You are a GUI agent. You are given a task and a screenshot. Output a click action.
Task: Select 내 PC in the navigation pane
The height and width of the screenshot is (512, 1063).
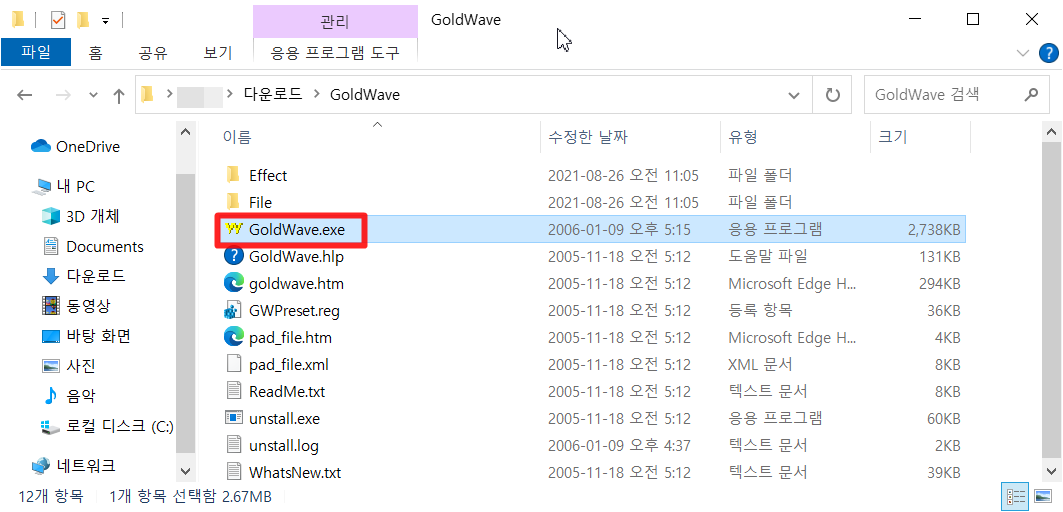(x=66, y=186)
